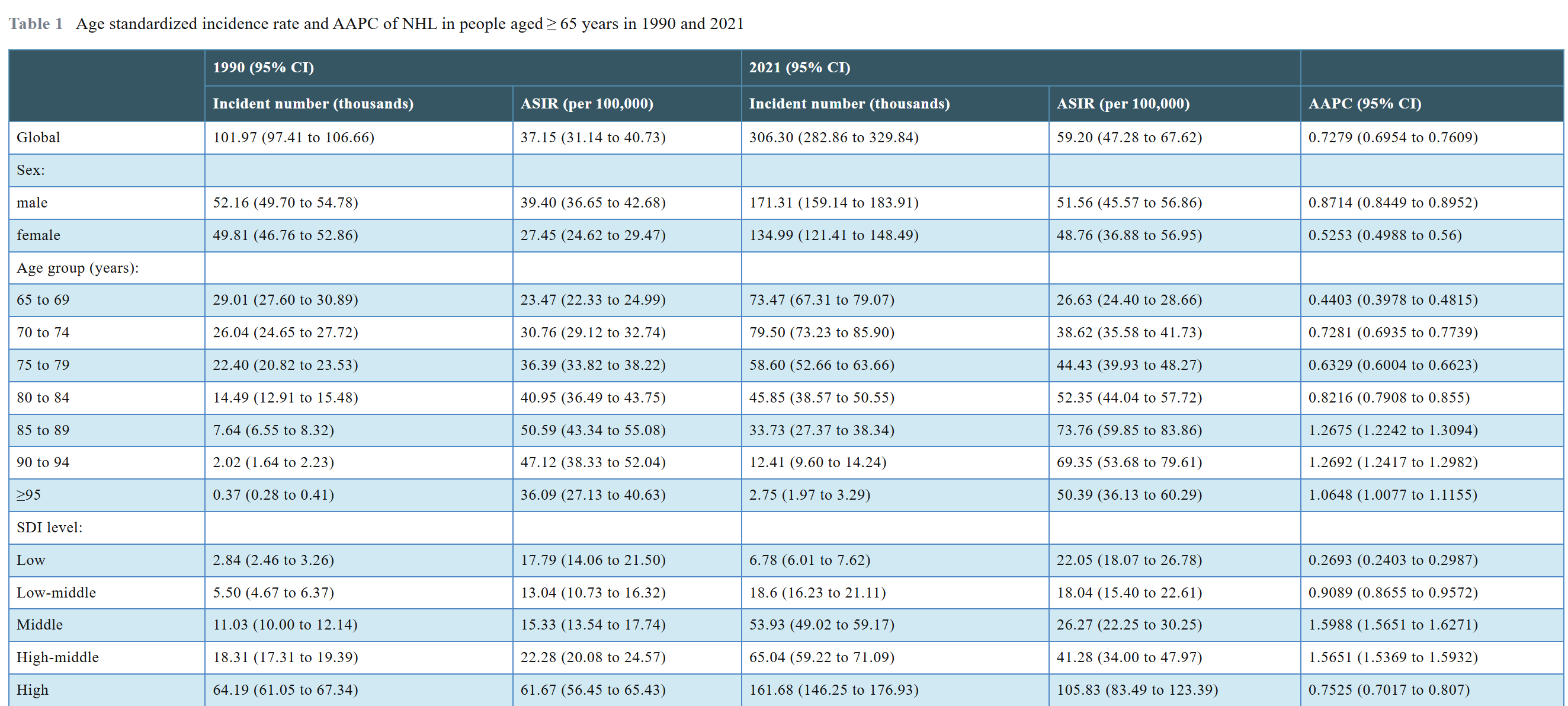The image size is (1568, 706).
Task: Click the Sex: section row label
Action: click(x=30, y=171)
